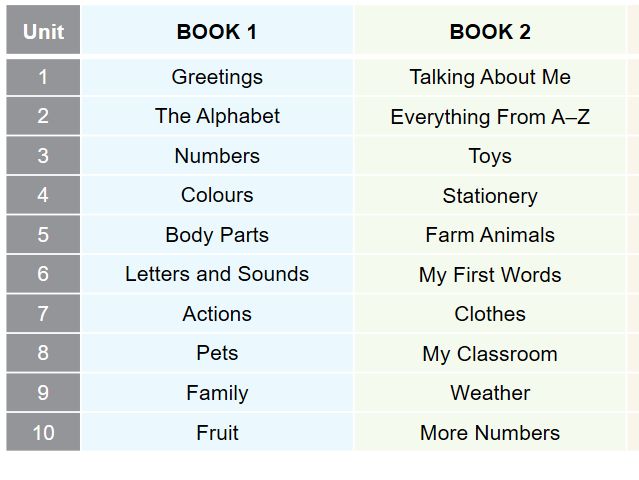This screenshot has height=480, width=639.
Task: Click the Toys cell
Action: pyautogui.click(x=490, y=156)
